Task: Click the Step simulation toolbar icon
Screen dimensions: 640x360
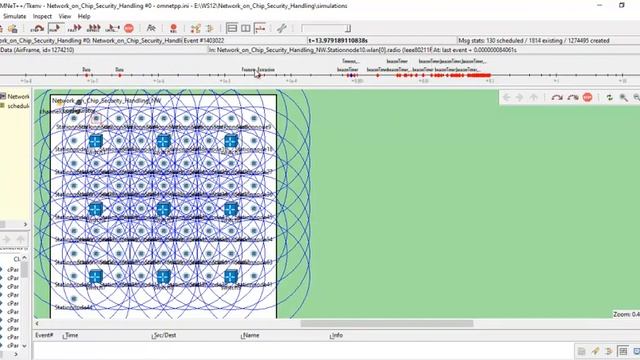Action: click(x=38, y=28)
